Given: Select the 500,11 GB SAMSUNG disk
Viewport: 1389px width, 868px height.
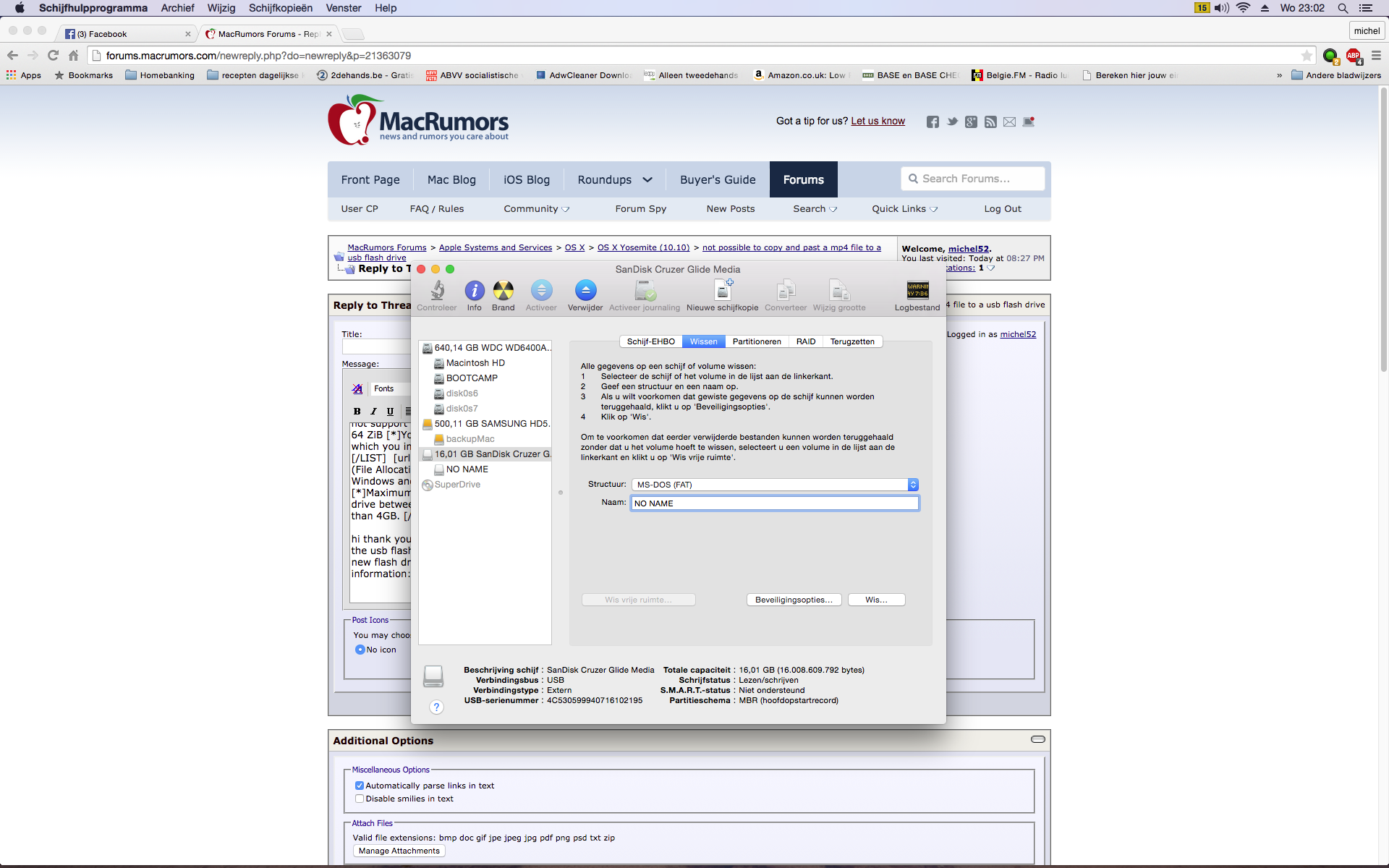Looking at the screenshot, I should [x=486, y=424].
